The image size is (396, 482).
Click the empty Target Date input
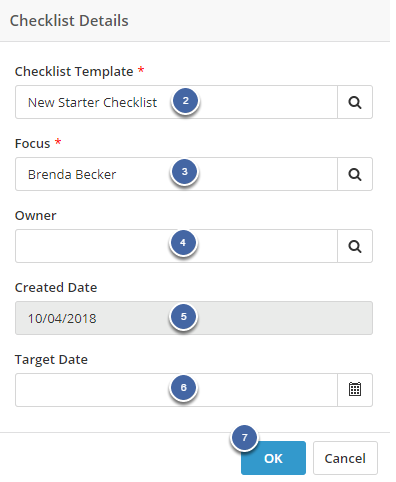point(176,390)
